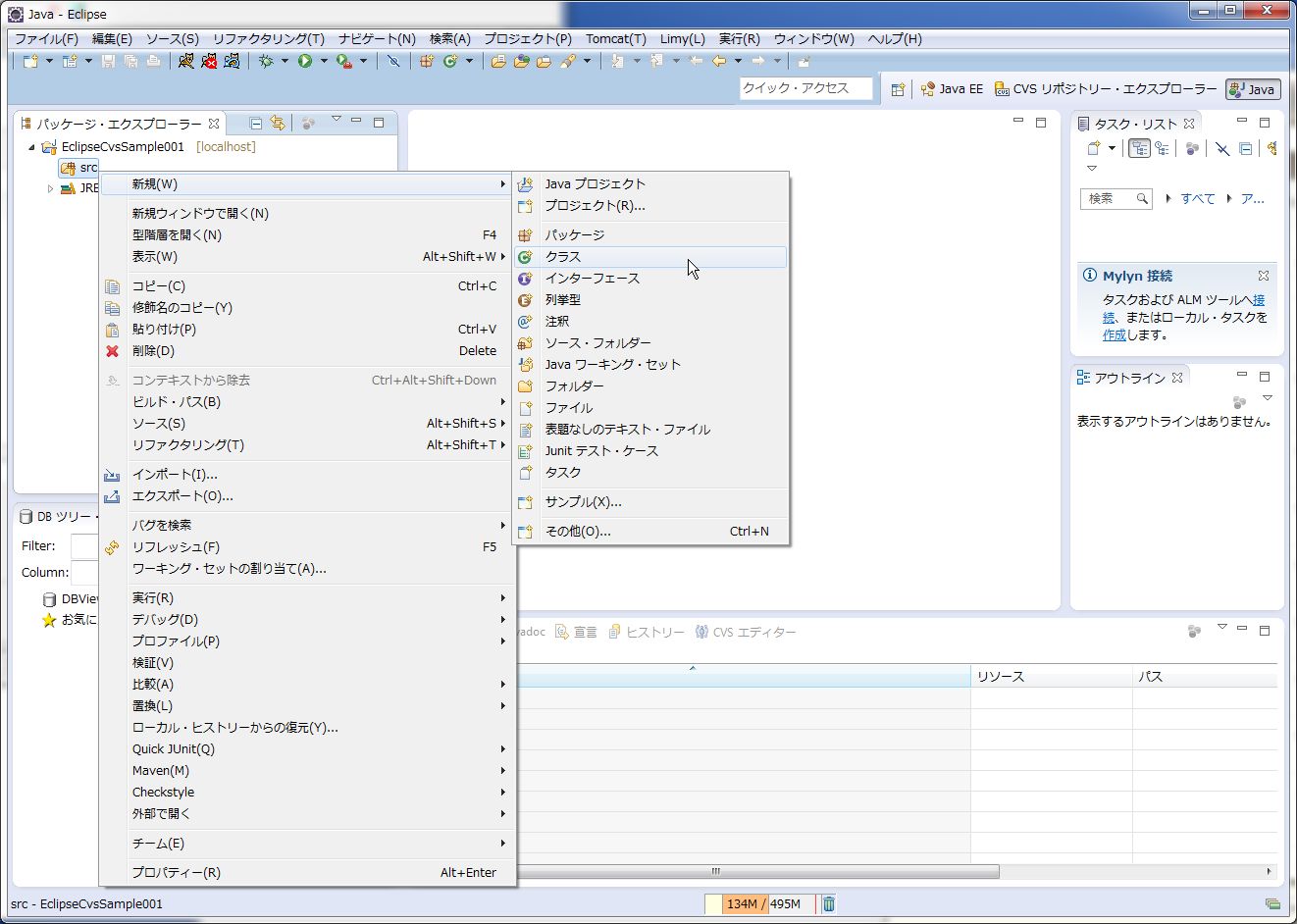
Task: Toggle Link with Editor in Package Explorer
Action: pos(278,123)
